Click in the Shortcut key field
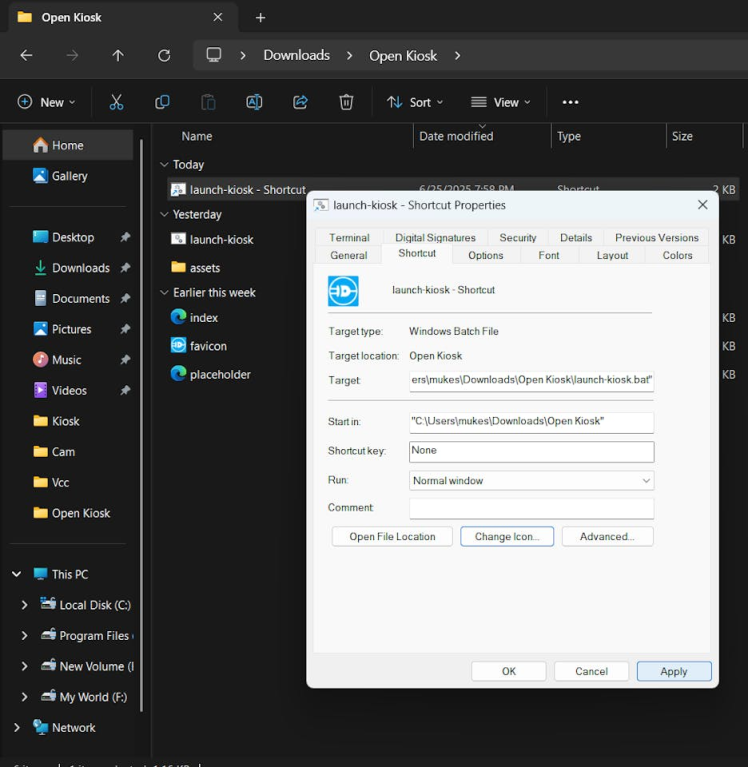748x767 pixels. (531, 451)
